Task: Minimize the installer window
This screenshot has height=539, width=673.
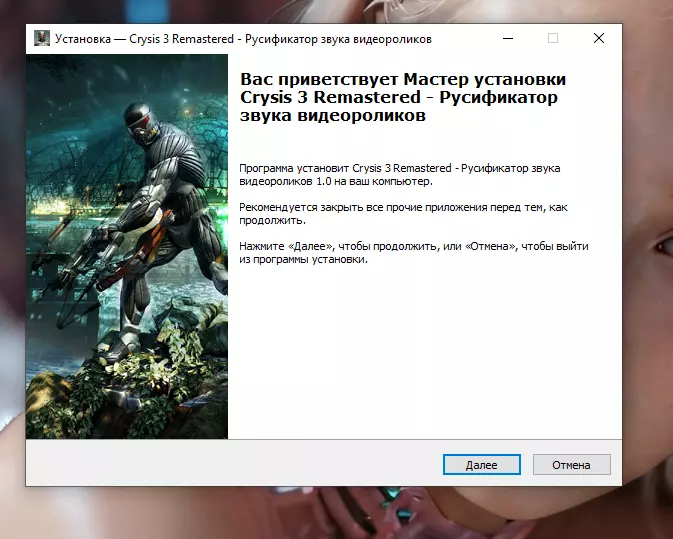Action: (x=508, y=39)
